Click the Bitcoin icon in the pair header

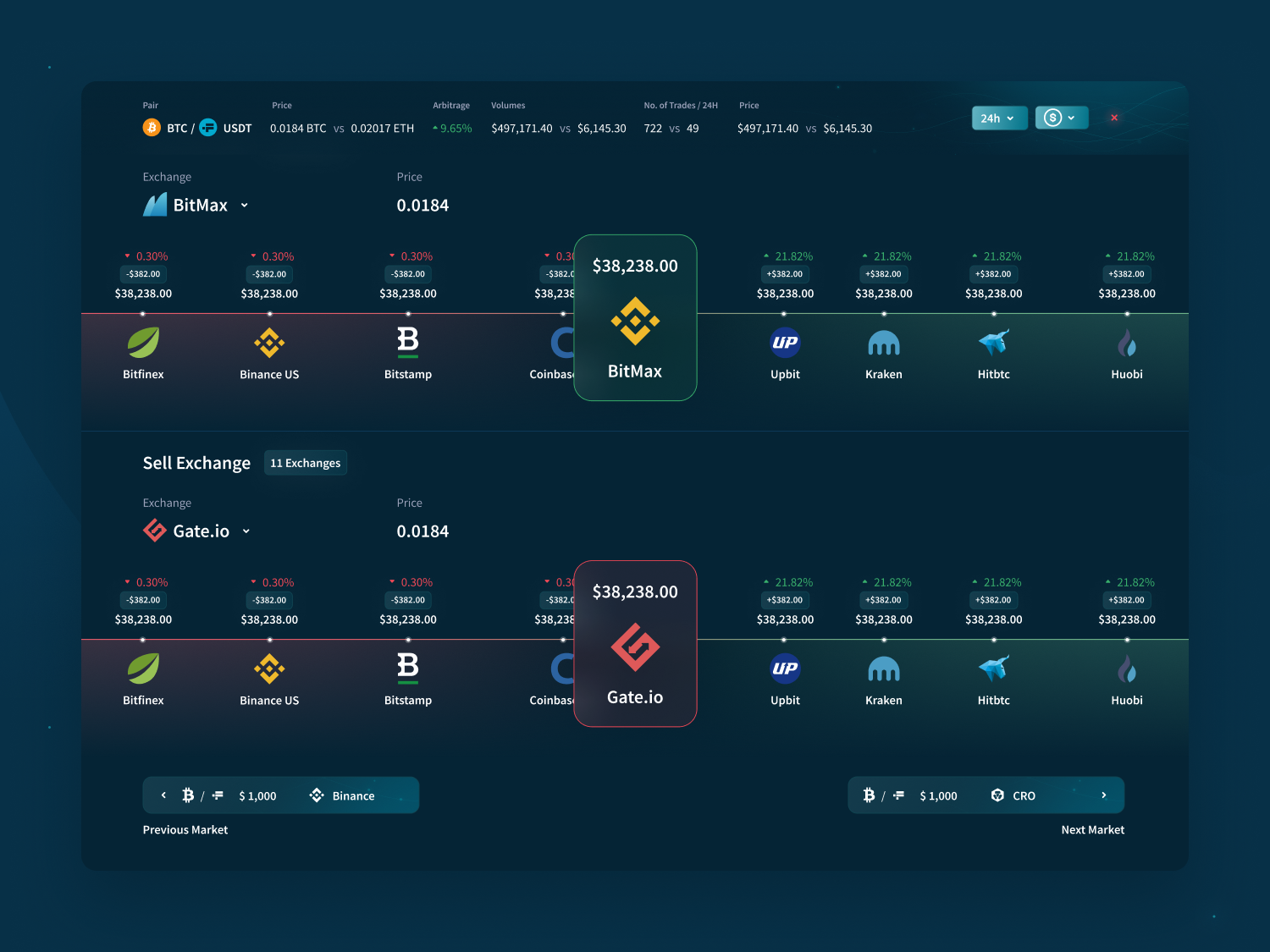tap(152, 128)
